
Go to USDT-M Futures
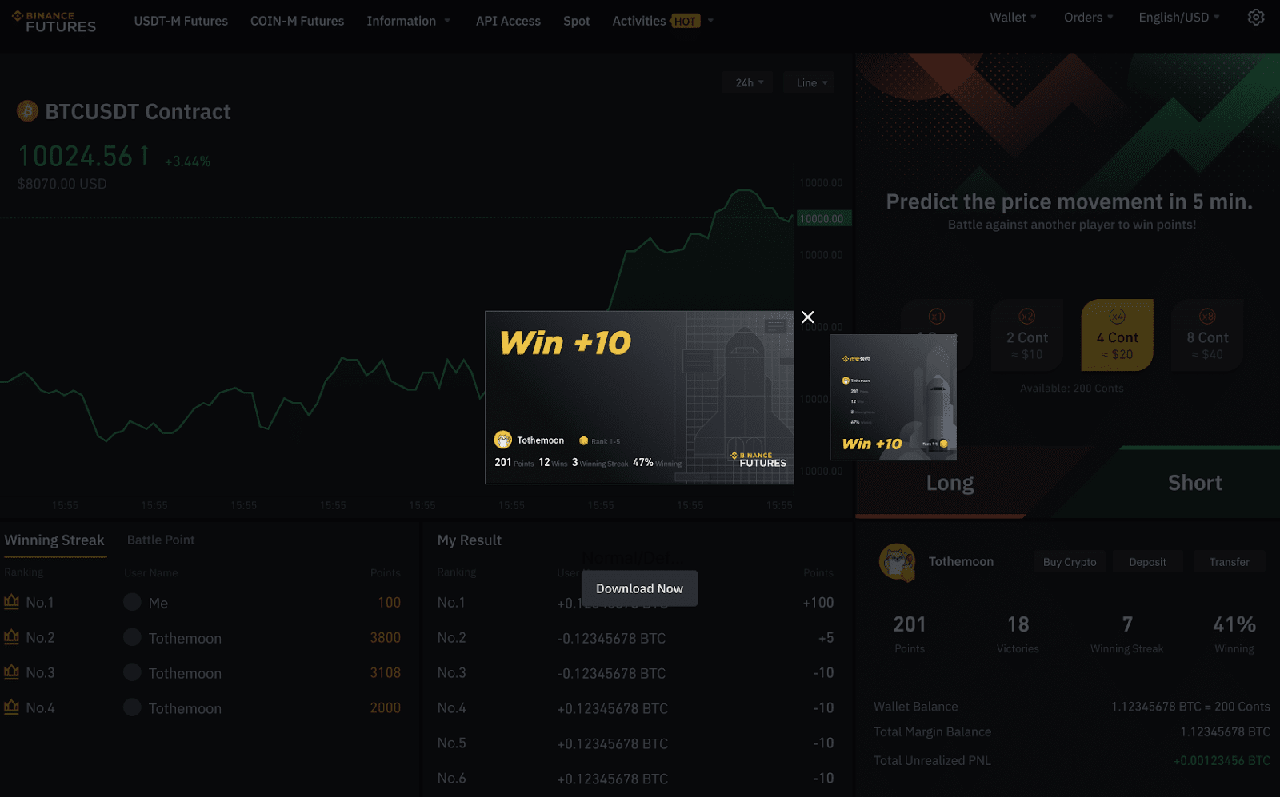[181, 21]
